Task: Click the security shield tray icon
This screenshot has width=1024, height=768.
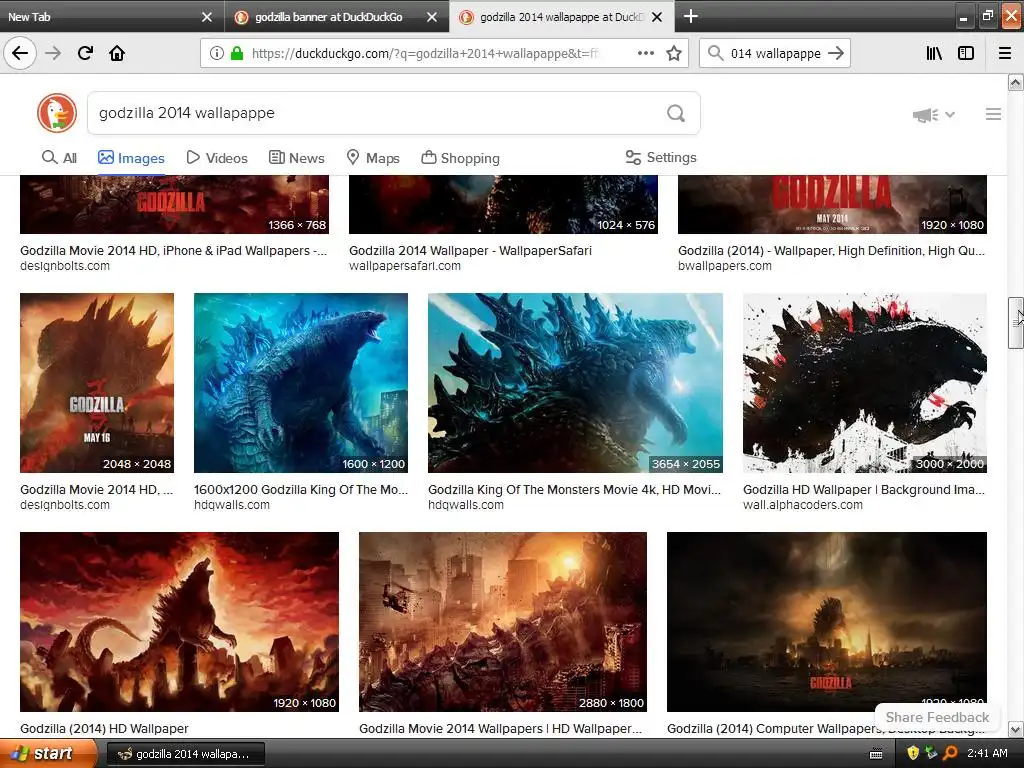Action: (x=913, y=753)
